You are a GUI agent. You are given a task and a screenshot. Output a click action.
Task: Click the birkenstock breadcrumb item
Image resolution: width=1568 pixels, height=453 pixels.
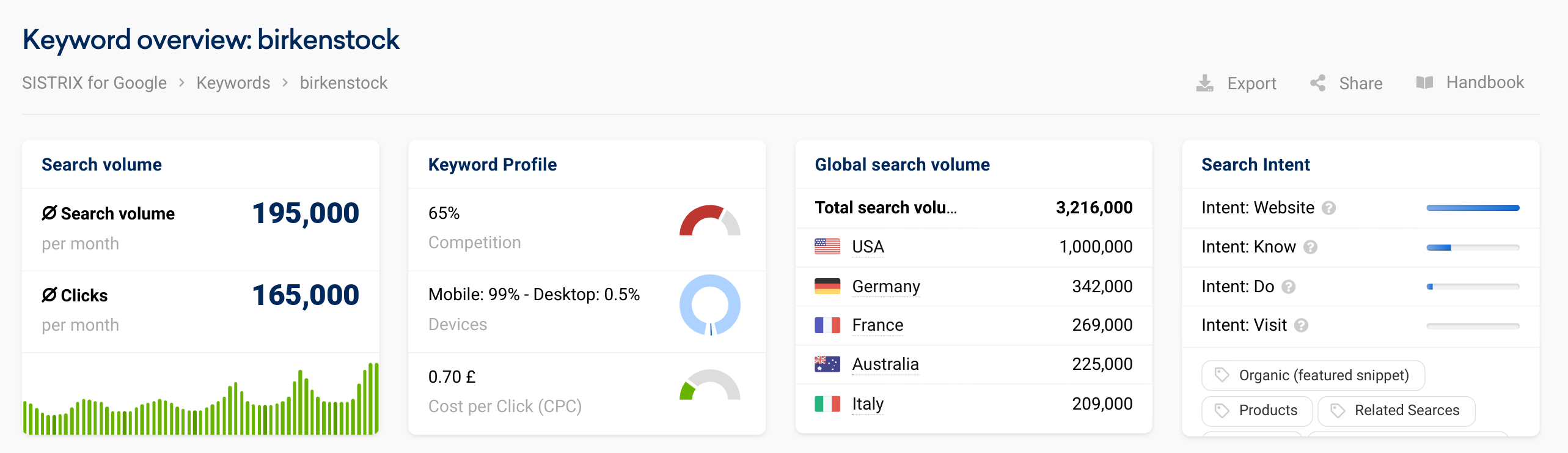coord(343,83)
